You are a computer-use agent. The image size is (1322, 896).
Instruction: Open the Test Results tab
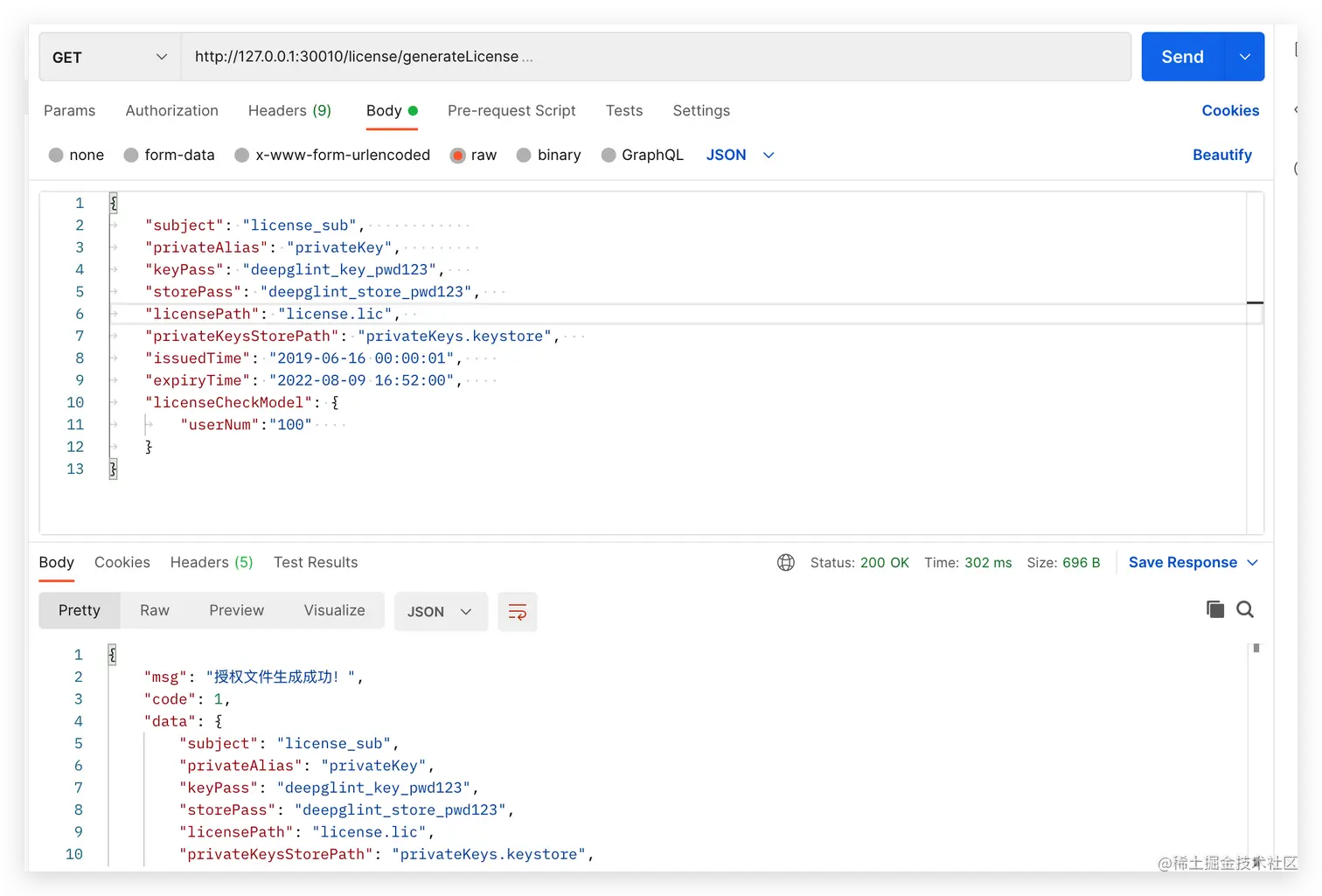pos(316,563)
